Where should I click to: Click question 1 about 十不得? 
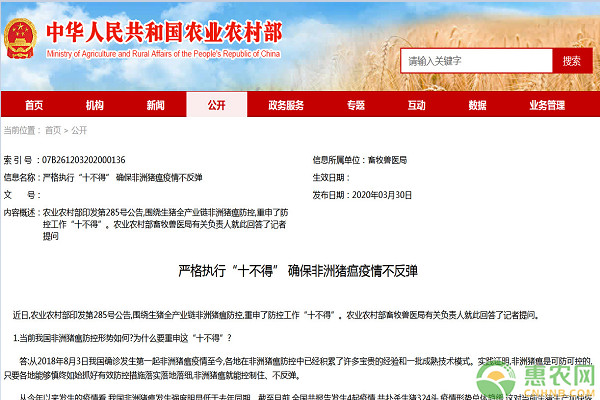click(122, 338)
